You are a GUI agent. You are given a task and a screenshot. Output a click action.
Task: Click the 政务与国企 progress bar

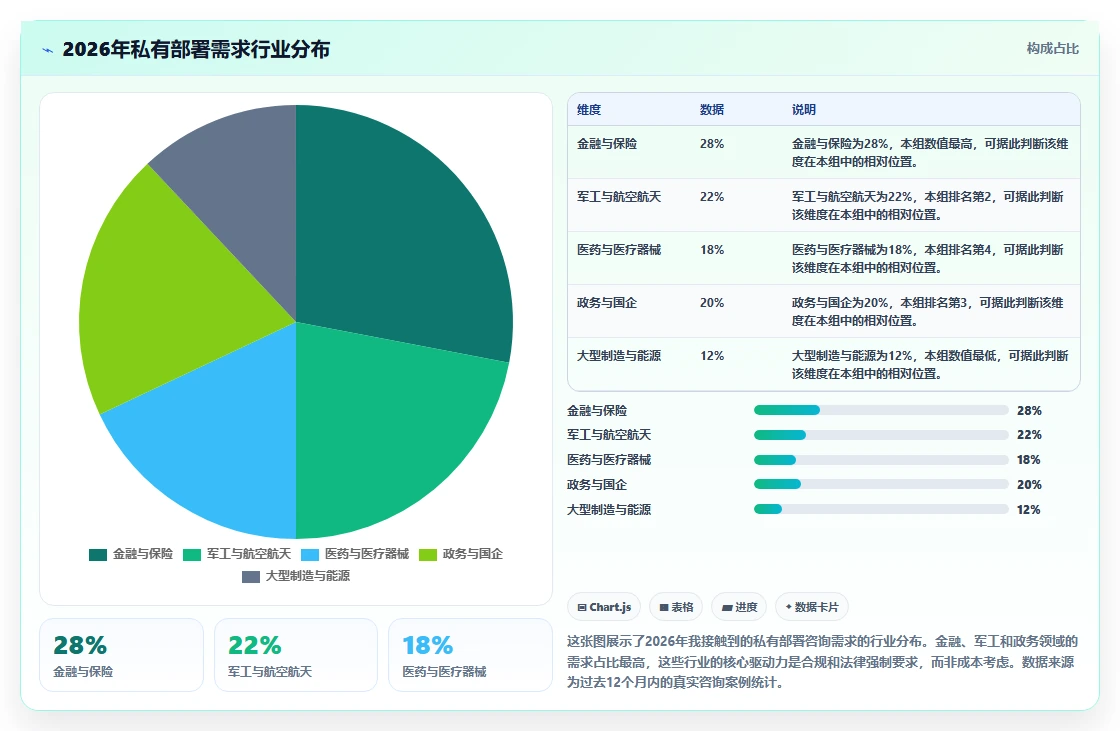pos(881,484)
